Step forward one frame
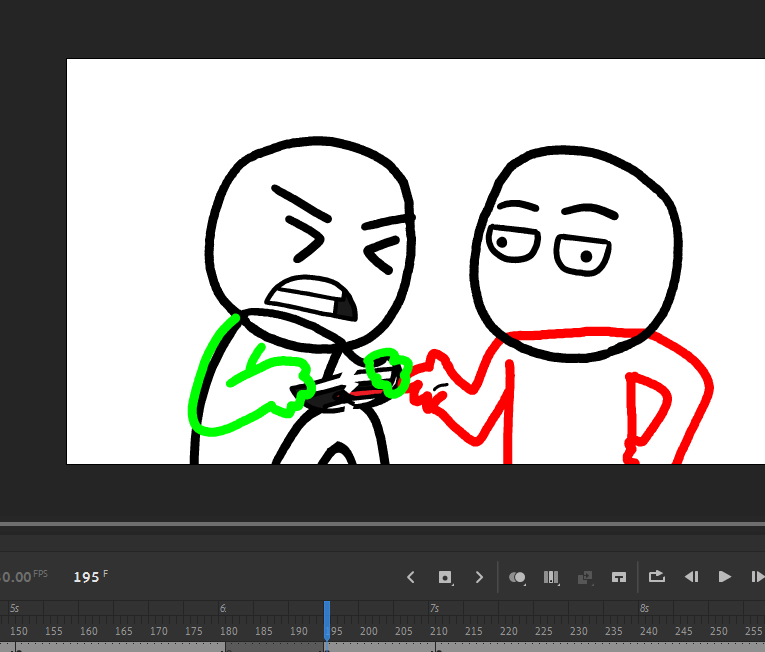This screenshot has width=765, height=652. point(757,577)
